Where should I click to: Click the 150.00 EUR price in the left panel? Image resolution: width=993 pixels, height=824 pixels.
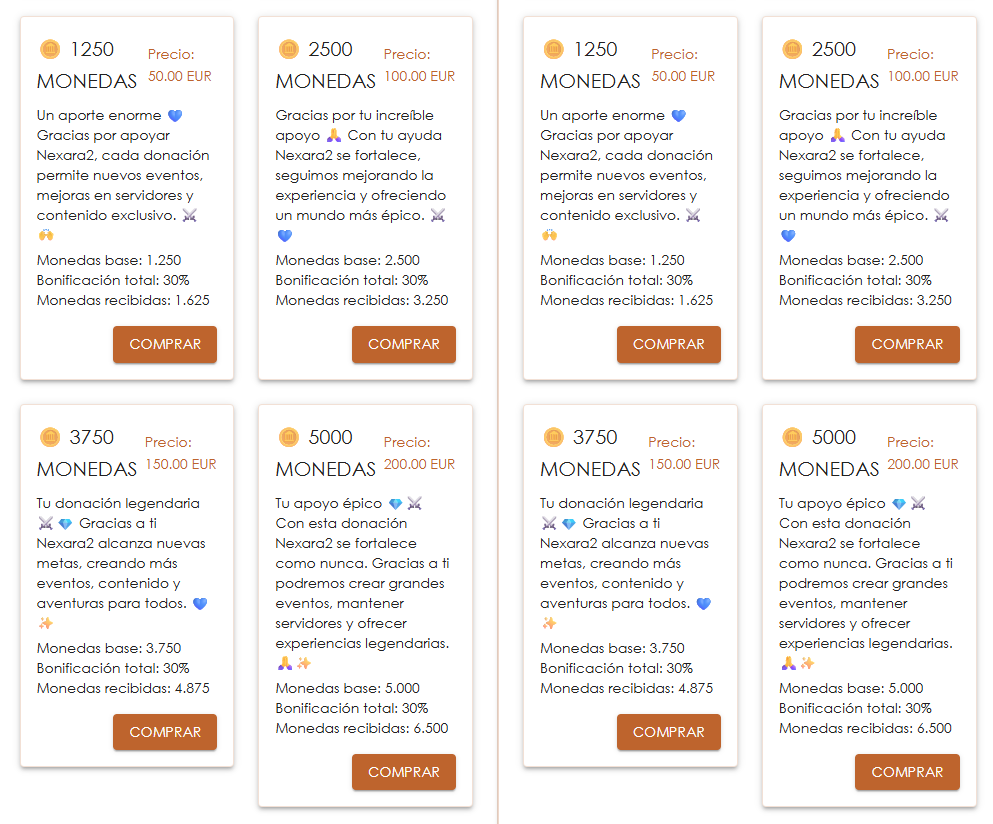coord(181,464)
